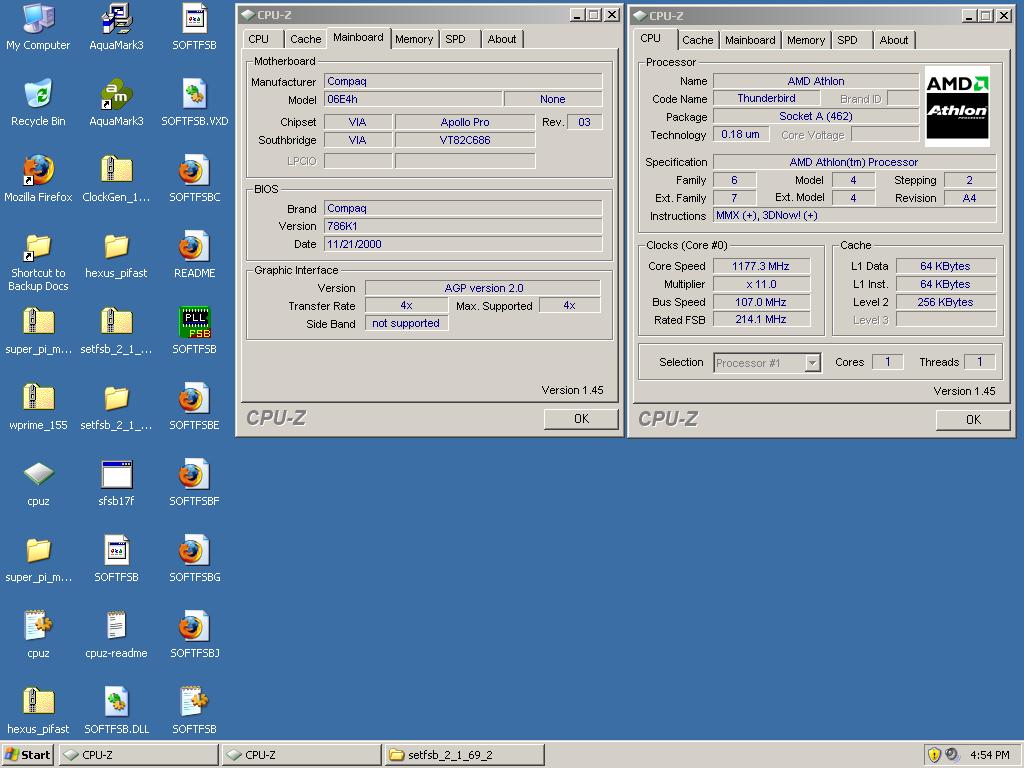Click the BIOS Date field 11/21/2000
Viewport: 1024px width, 768px height.
point(463,244)
